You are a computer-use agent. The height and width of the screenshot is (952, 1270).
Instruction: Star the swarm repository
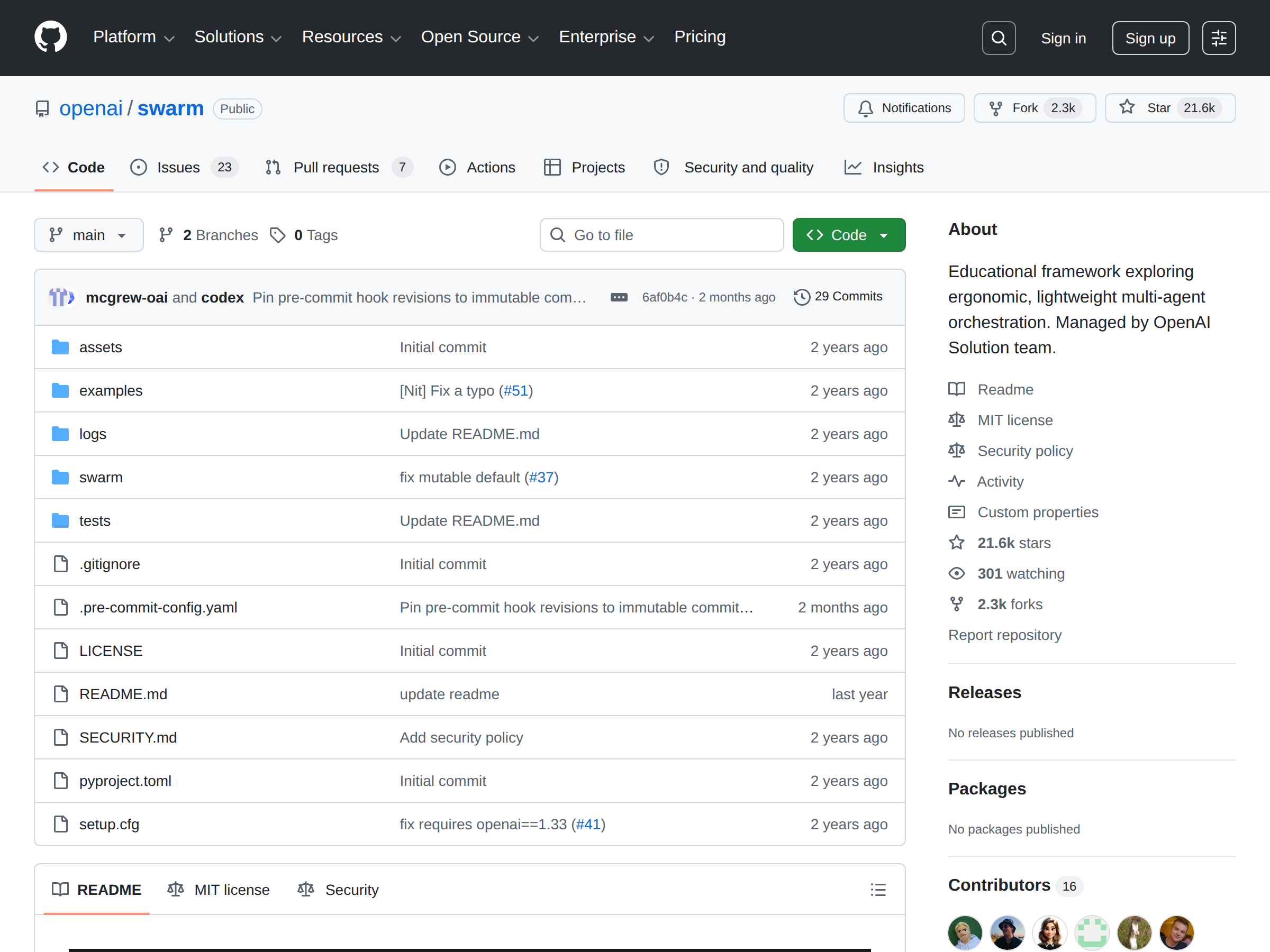pos(1169,108)
